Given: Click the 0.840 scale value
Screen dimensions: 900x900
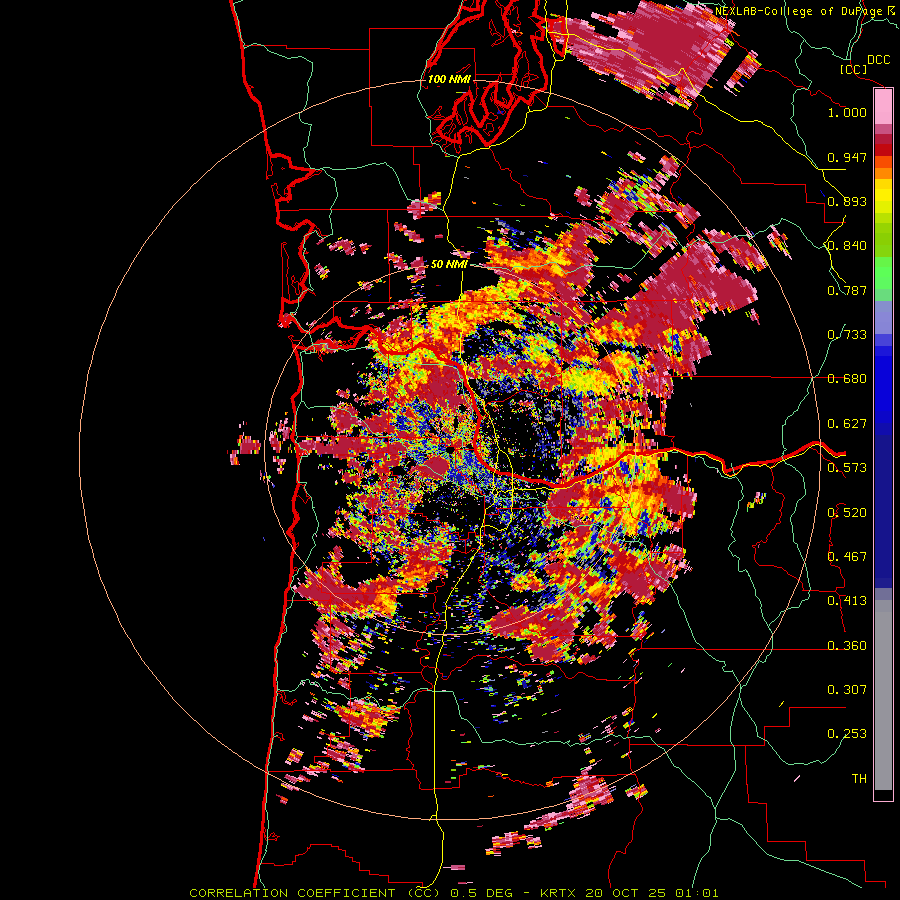Looking at the screenshot, I should (847, 246).
